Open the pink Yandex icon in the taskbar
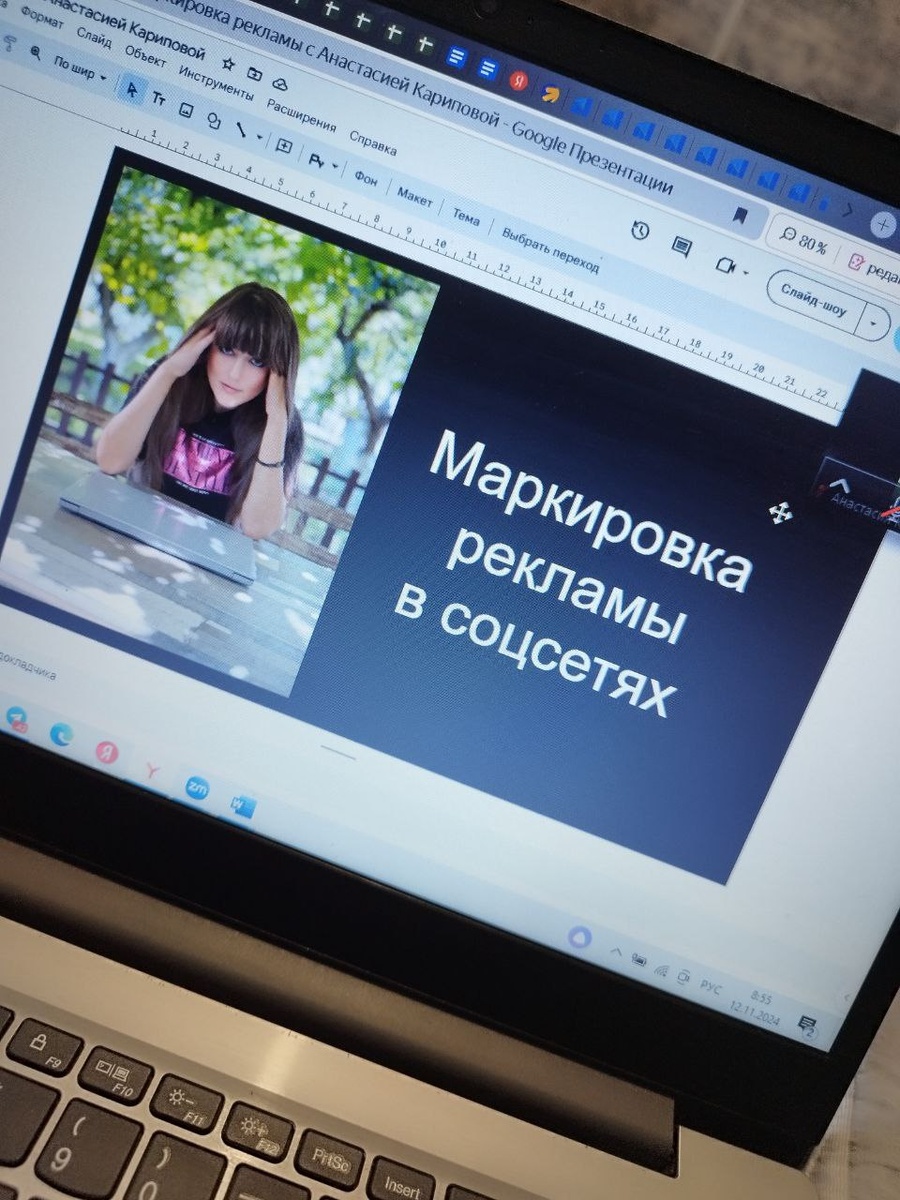 coord(107,752)
